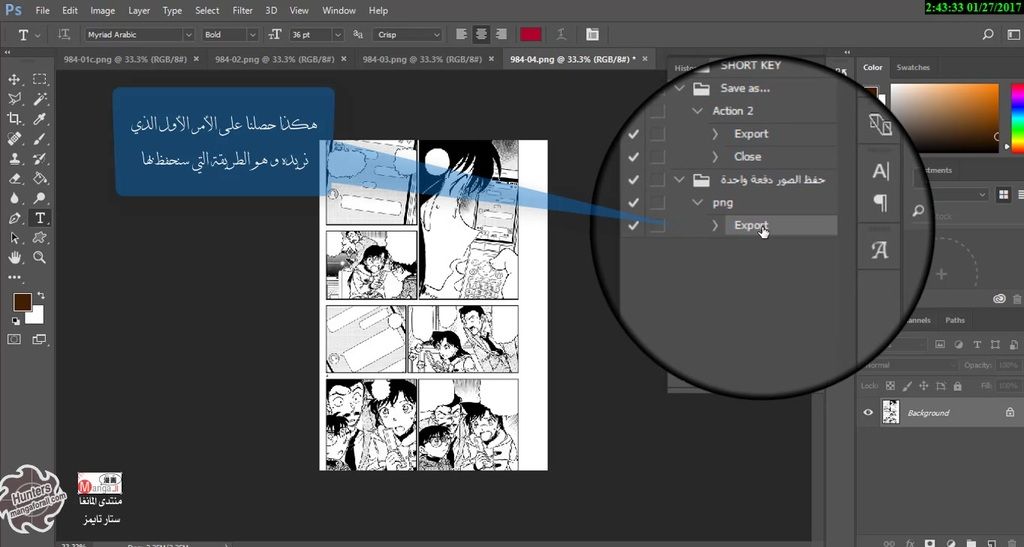The image size is (1024, 547).
Task: Select the Hand tool
Action: tap(14, 257)
